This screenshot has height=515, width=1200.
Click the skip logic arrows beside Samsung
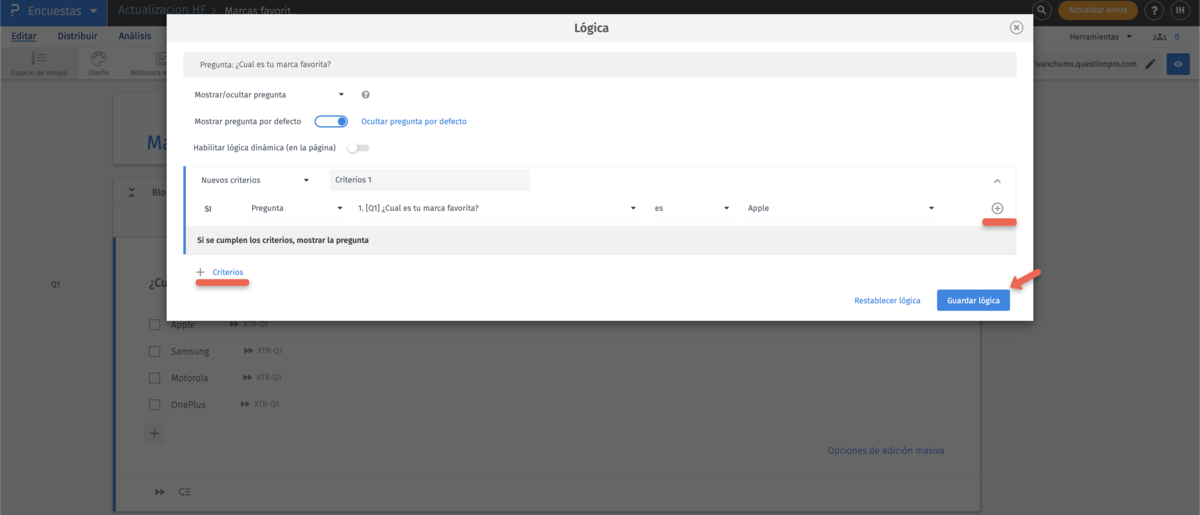[x=249, y=351]
